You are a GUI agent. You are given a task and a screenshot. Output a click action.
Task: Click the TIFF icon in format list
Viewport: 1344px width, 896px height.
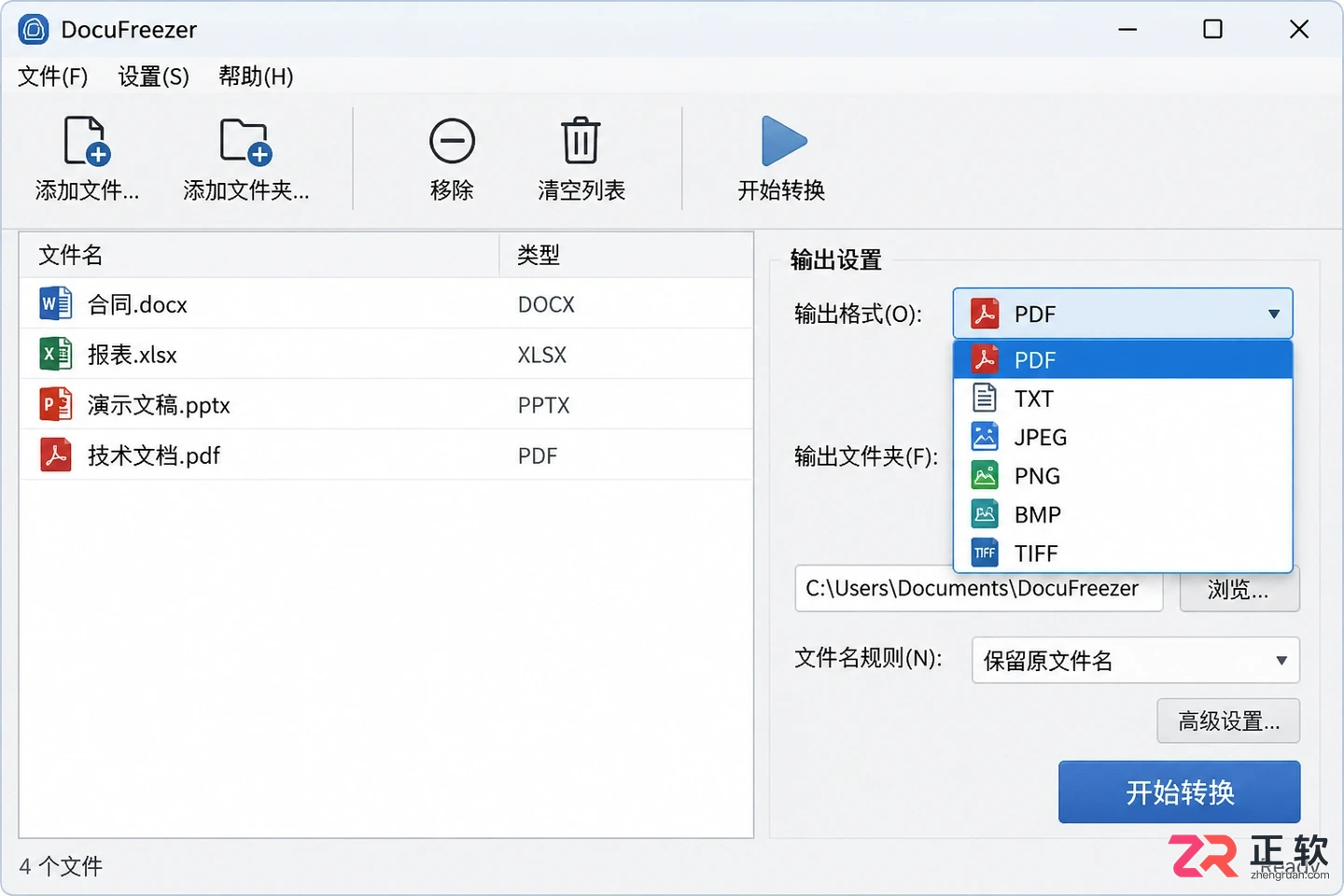pyautogui.click(x=985, y=553)
